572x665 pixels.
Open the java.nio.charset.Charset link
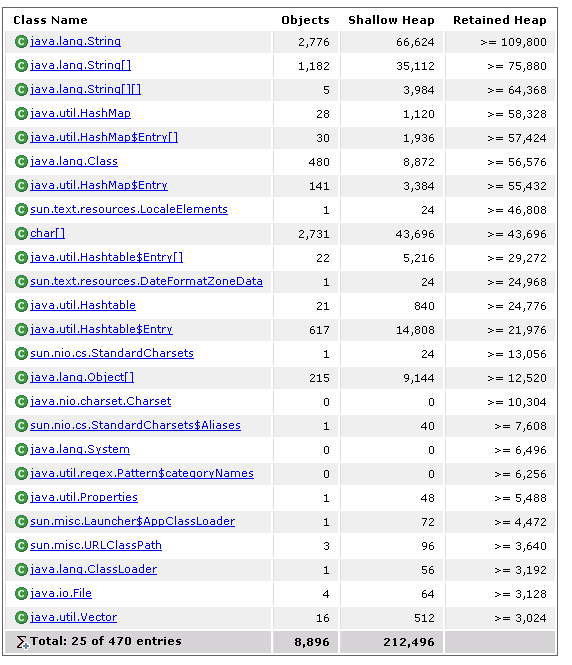[x=100, y=401]
